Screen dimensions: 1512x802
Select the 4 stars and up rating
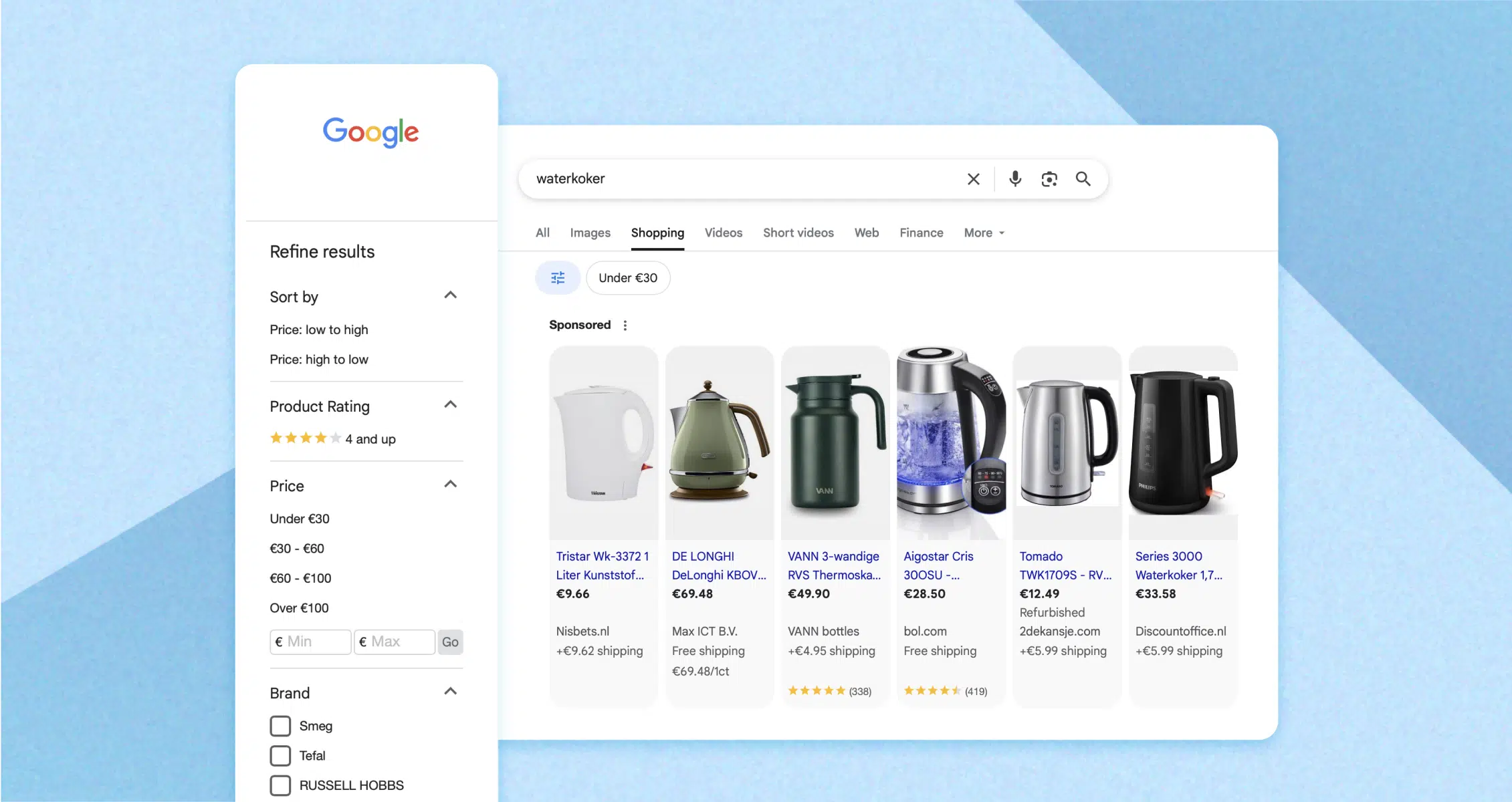click(x=332, y=439)
